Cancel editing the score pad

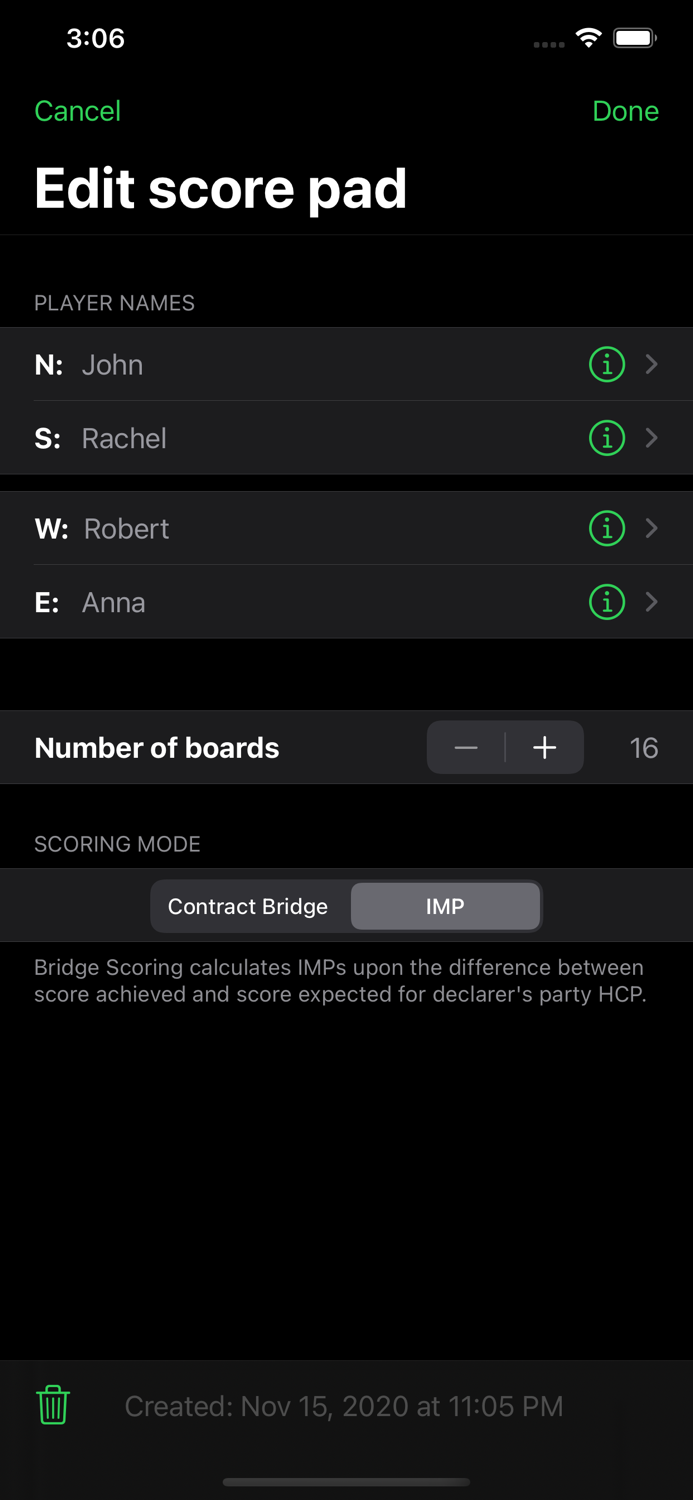(77, 111)
